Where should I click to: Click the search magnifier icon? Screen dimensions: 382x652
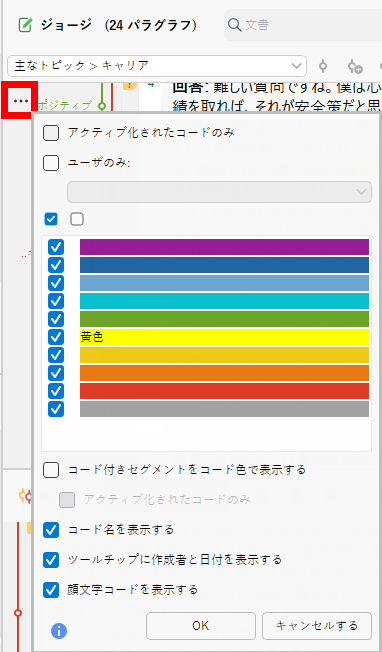pos(234,25)
